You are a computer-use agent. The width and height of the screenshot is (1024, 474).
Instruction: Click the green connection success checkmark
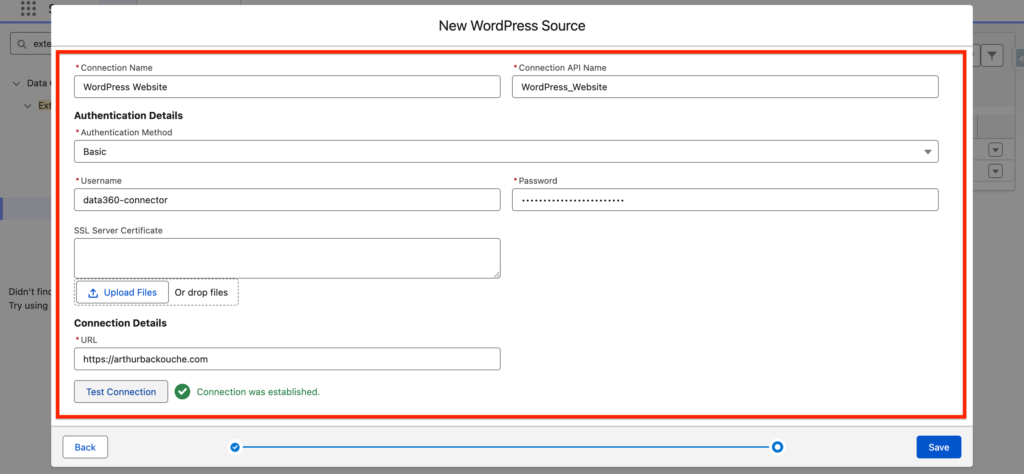pos(182,392)
